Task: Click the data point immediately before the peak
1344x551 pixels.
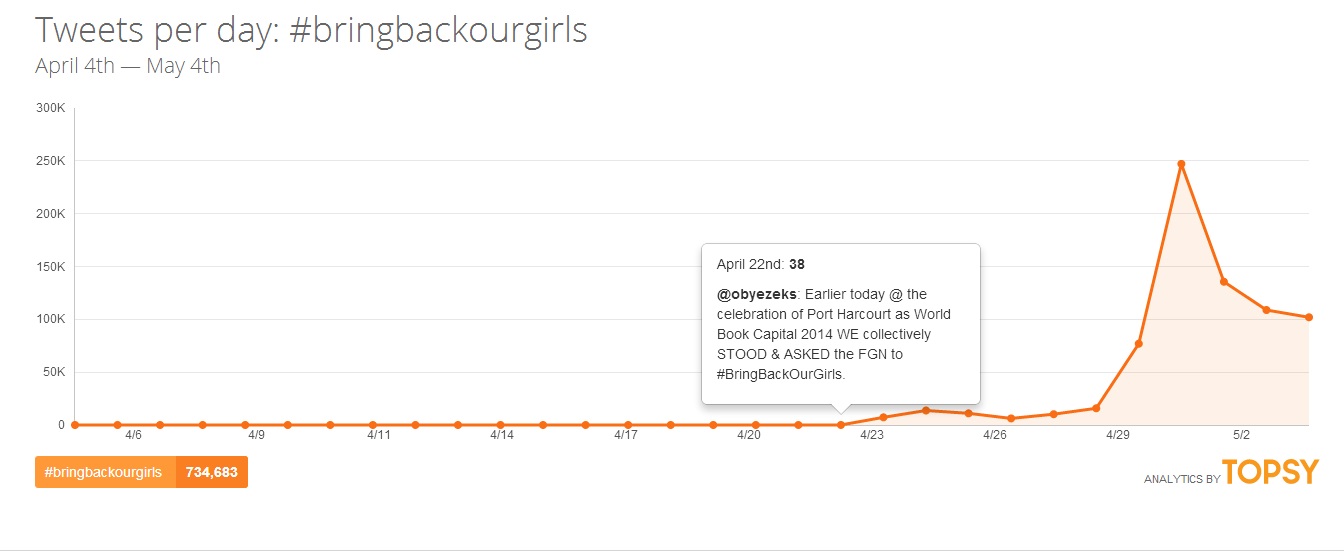Action: [x=1139, y=344]
